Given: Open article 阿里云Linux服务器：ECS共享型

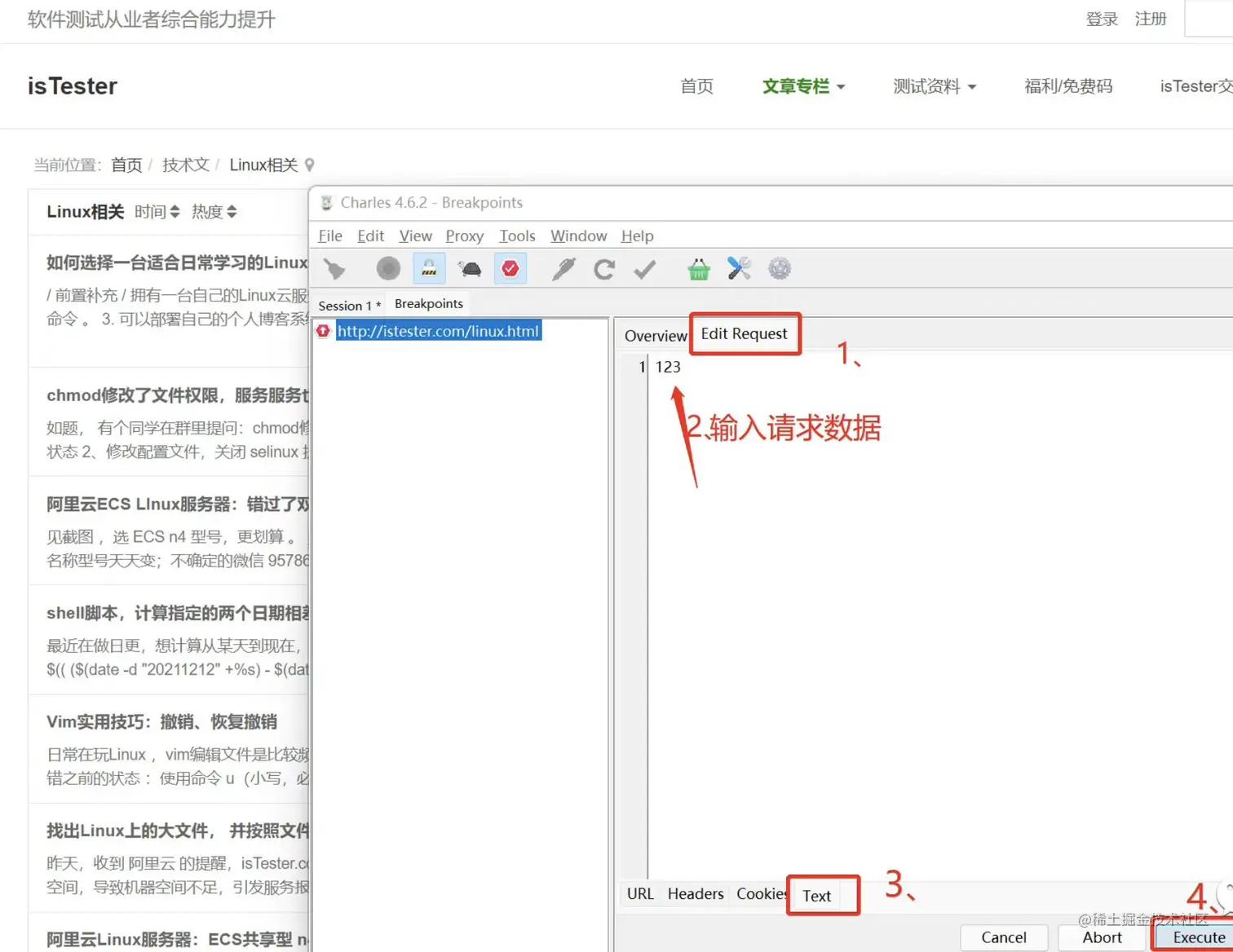Looking at the screenshot, I should (177, 940).
